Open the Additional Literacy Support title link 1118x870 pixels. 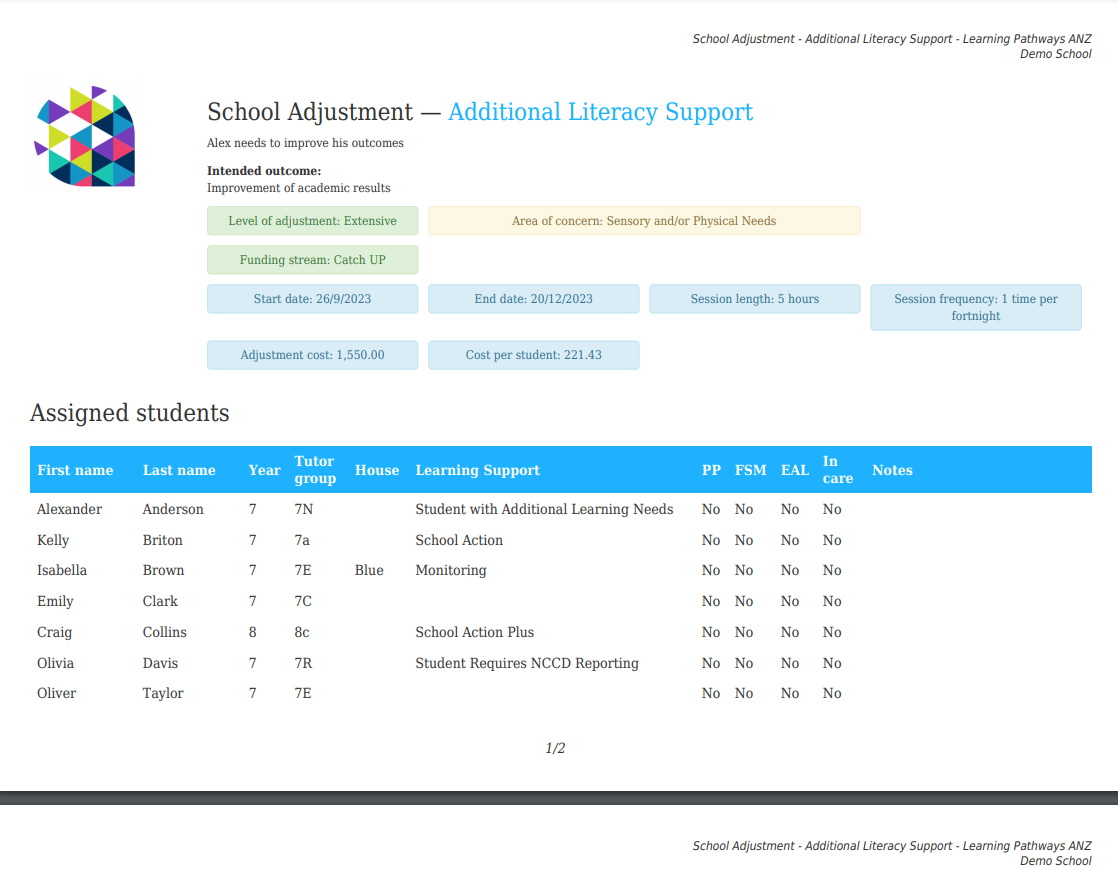(x=600, y=112)
